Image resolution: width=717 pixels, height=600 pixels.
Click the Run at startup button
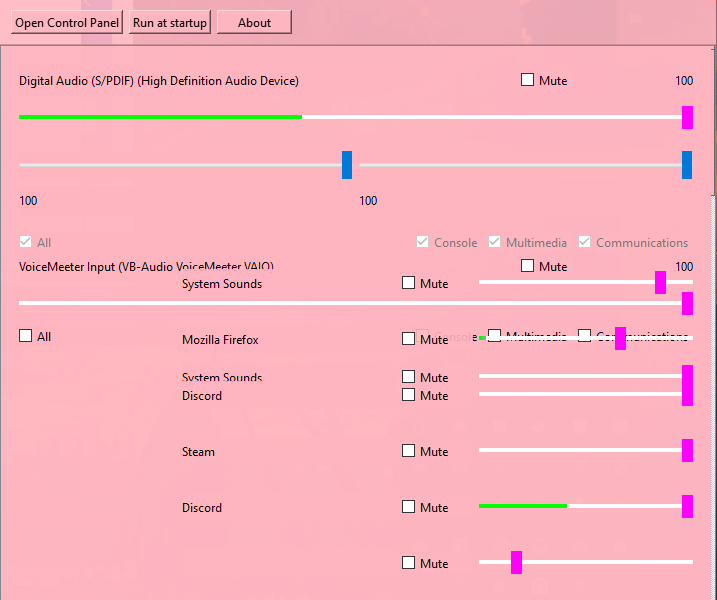tap(170, 22)
